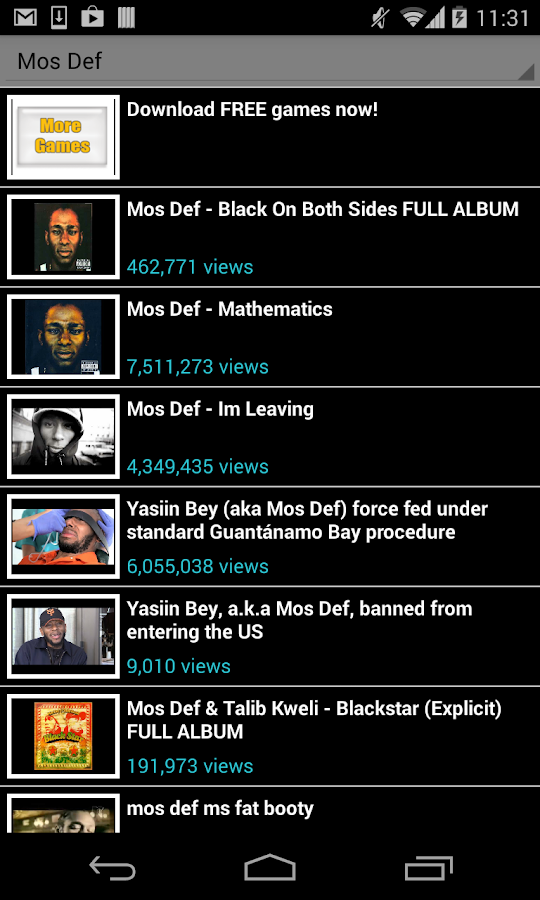Play Black On Both Sides FULL ALBUM
Screen dimensions: 540x900
(270, 237)
